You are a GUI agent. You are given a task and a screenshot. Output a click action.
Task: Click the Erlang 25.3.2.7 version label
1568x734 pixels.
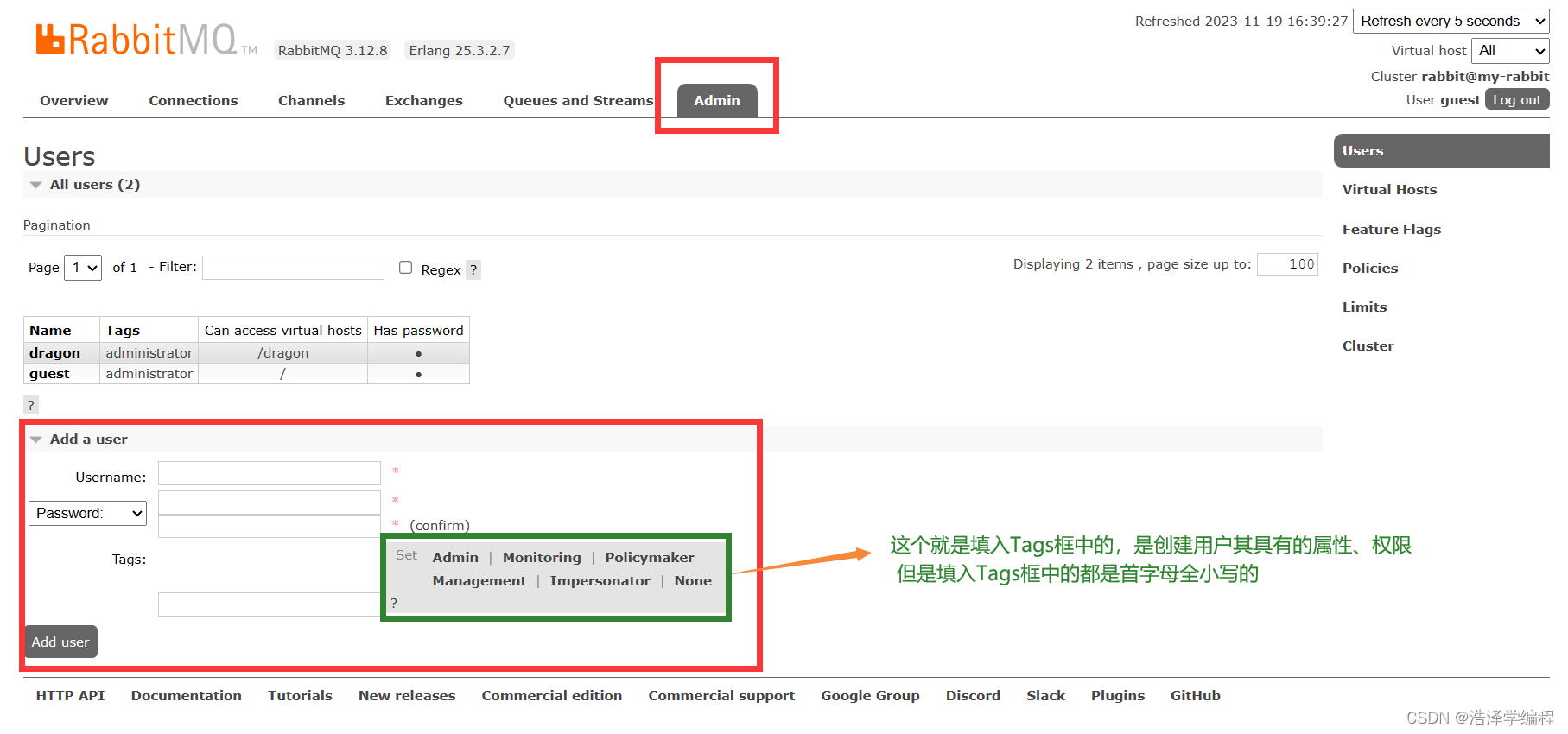tap(460, 51)
